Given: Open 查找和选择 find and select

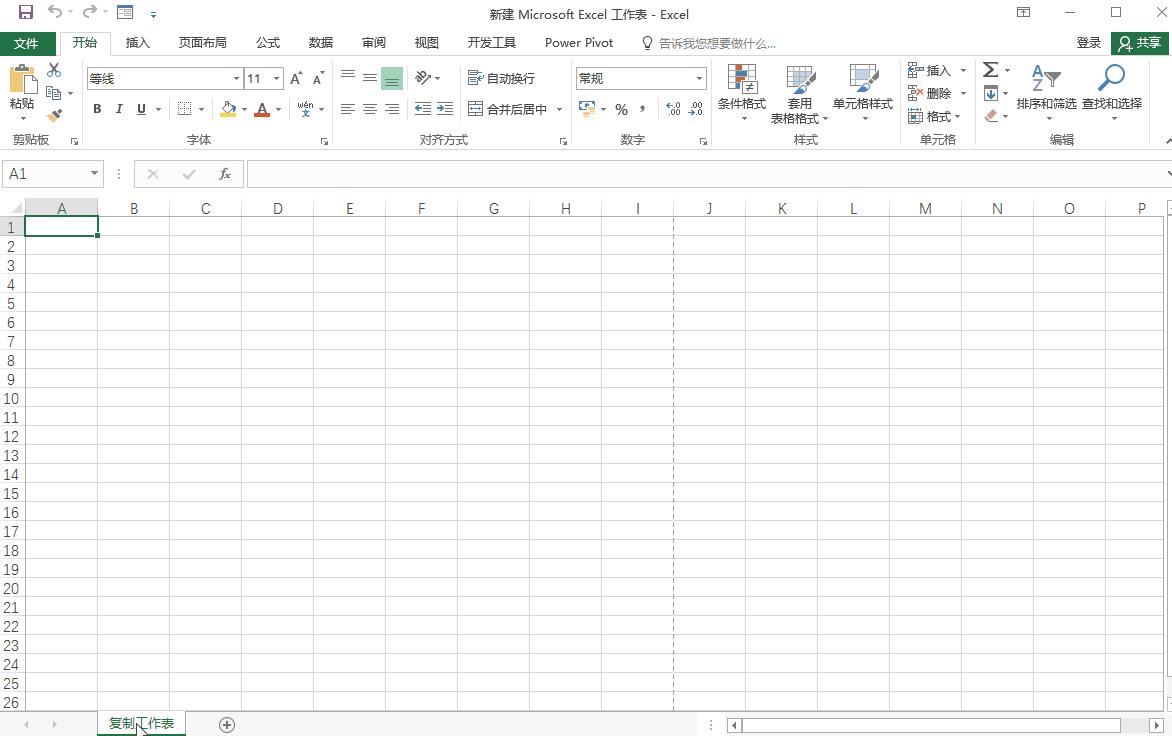Looking at the screenshot, I should (x=1112, y=93).
